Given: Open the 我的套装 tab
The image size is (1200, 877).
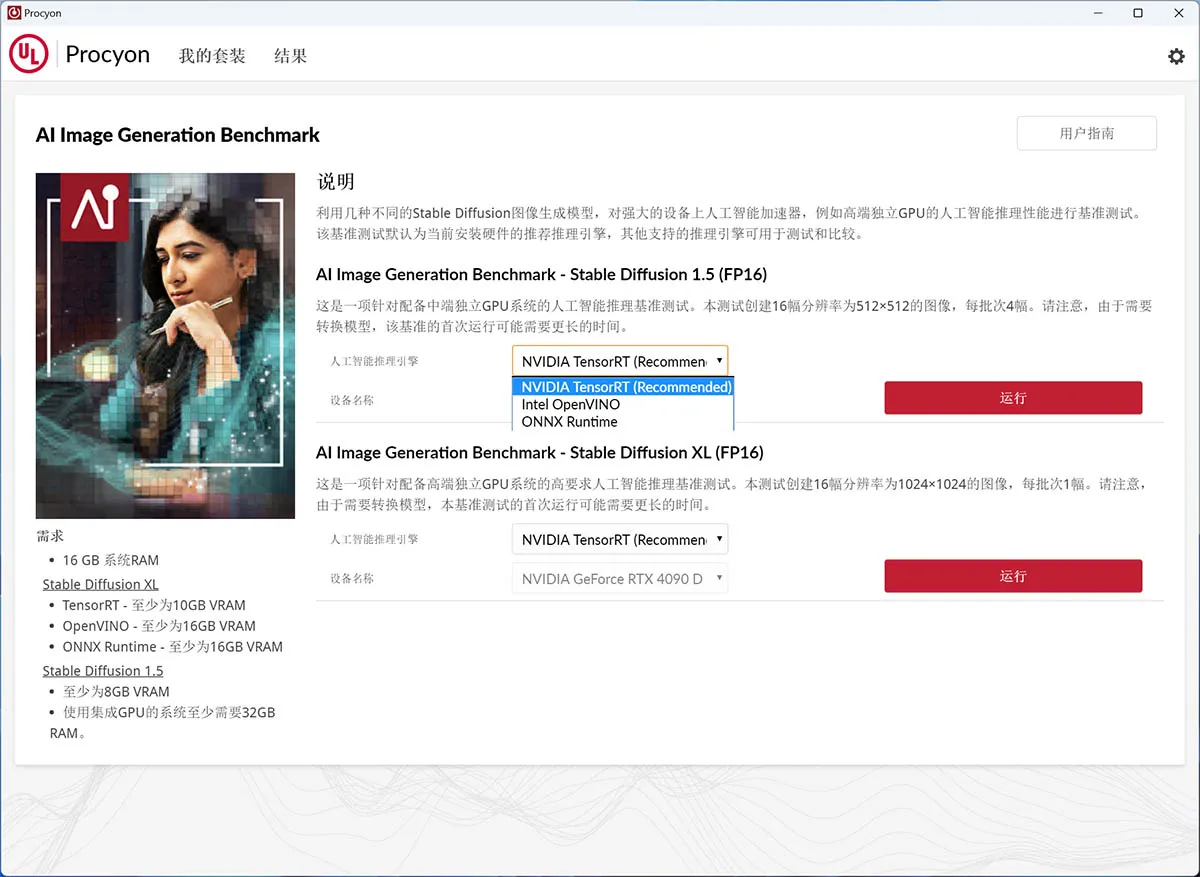Looking at the screenshot, I should pos(212,56).
